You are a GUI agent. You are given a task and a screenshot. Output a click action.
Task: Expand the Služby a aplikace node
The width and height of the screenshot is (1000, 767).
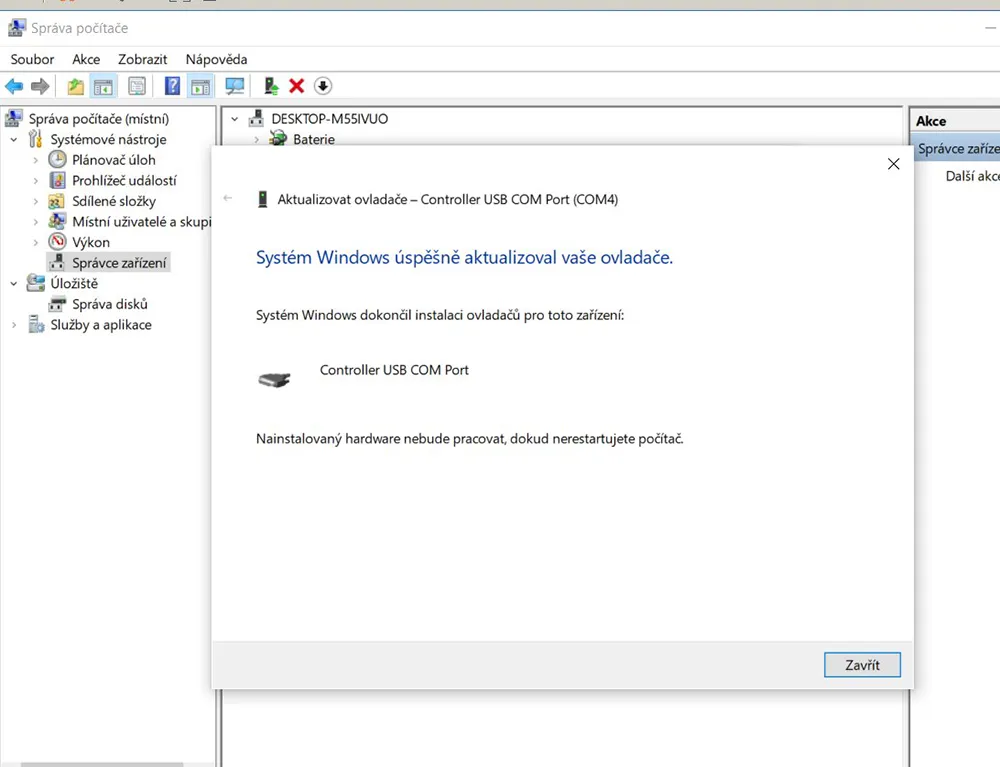click(x=13, y=325)
